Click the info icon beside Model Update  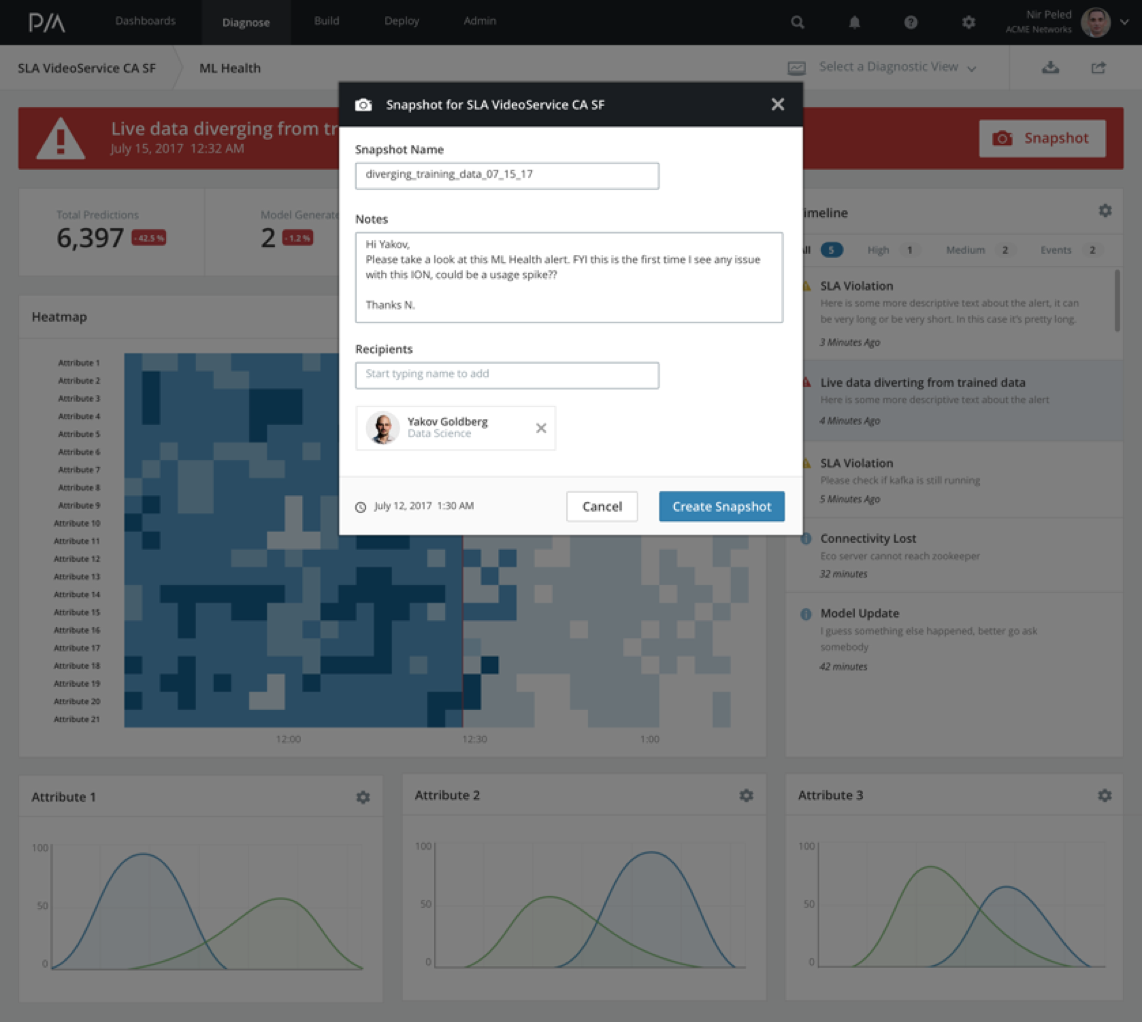click(x=806, y=614)
